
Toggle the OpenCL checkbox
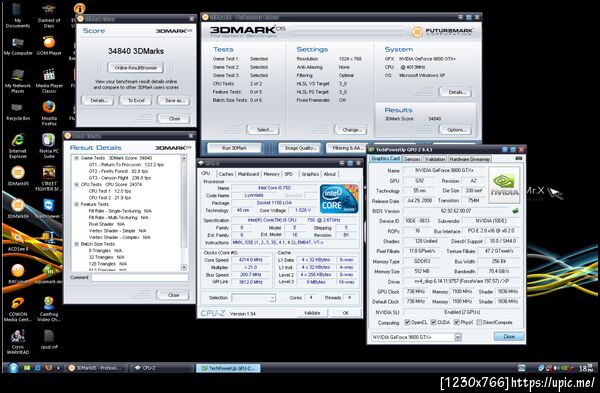click(x=408, y=322)
